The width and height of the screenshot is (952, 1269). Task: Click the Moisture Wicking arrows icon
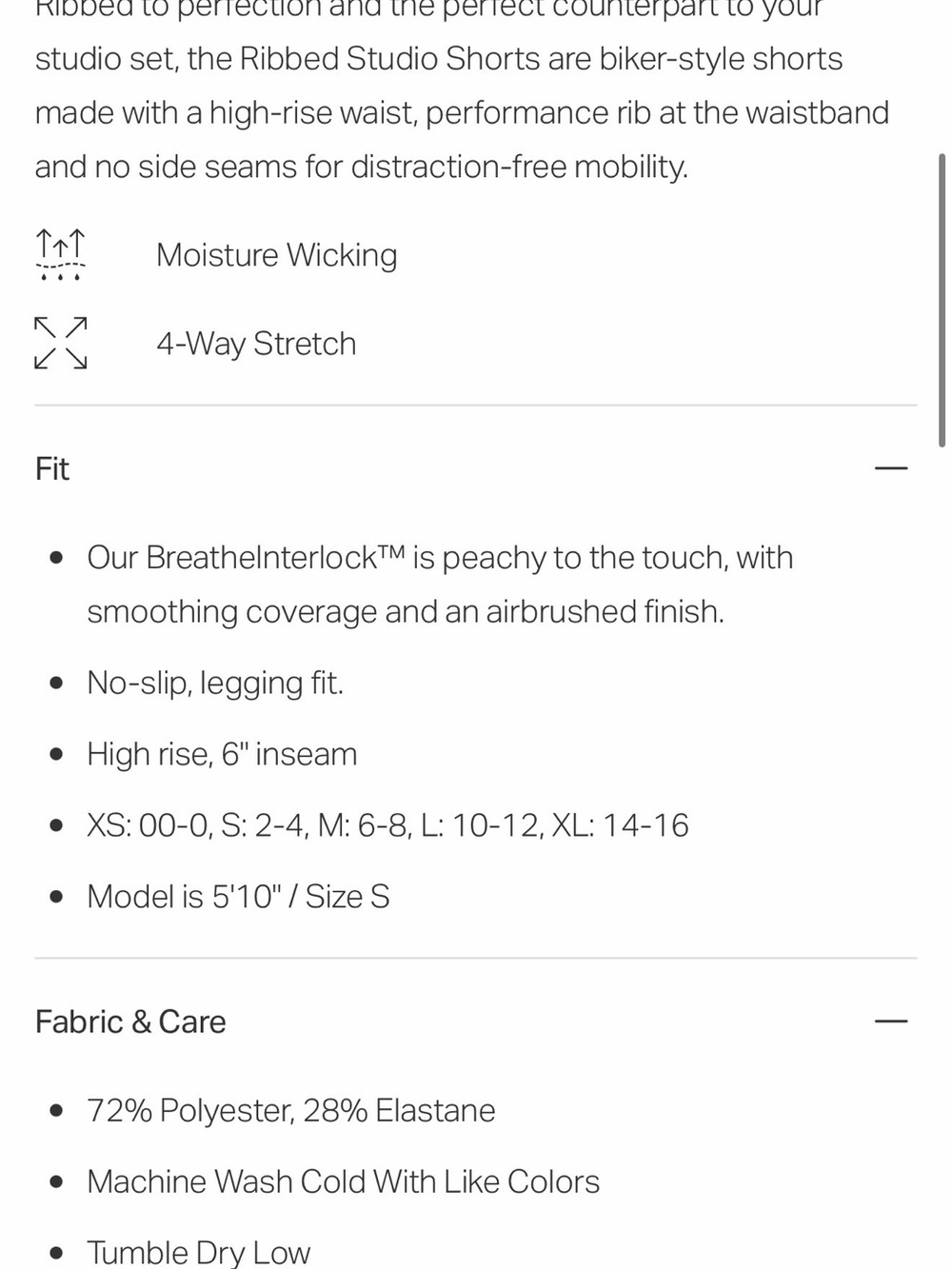[60, 254]
